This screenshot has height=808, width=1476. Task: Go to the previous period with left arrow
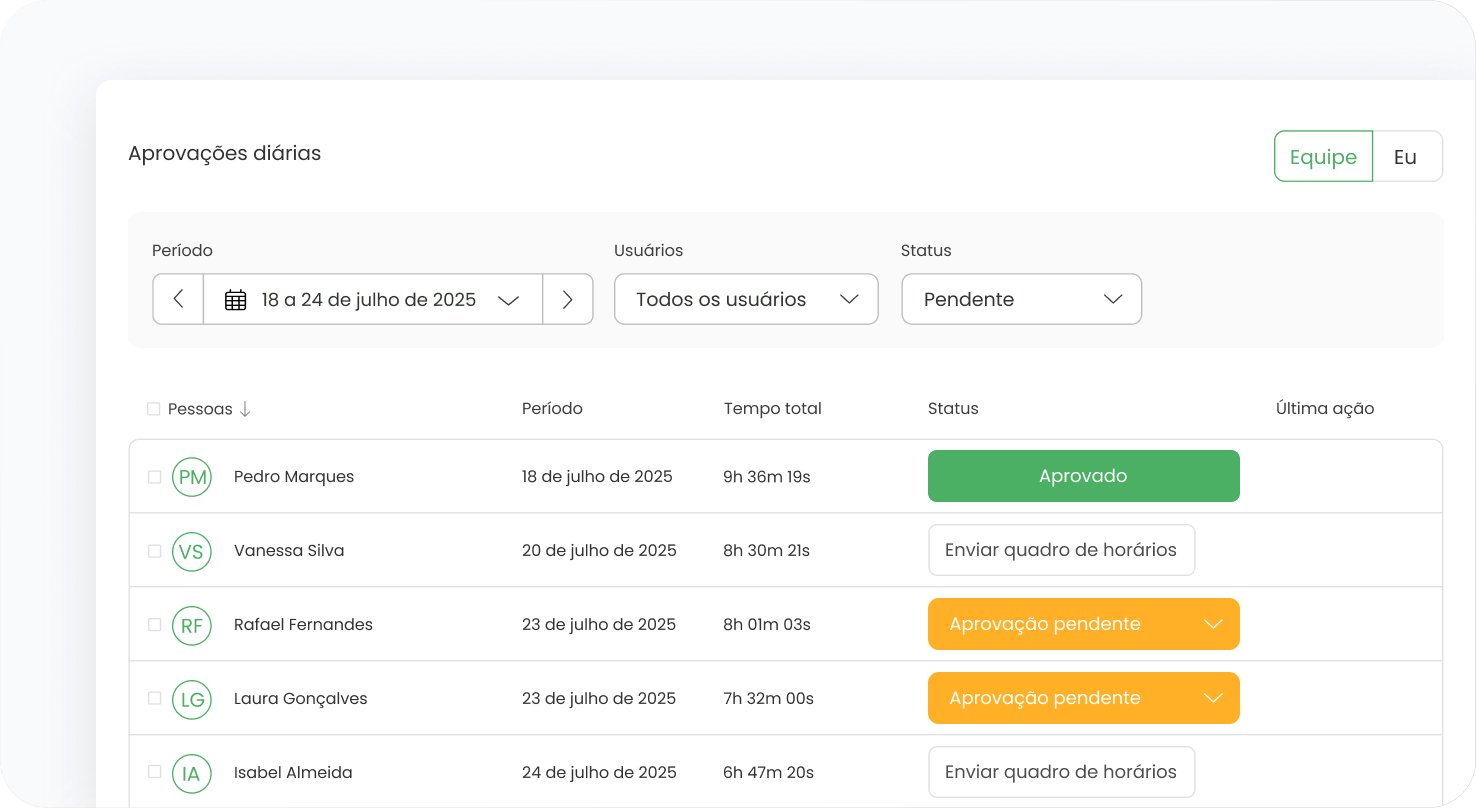[x=178, y=299]
